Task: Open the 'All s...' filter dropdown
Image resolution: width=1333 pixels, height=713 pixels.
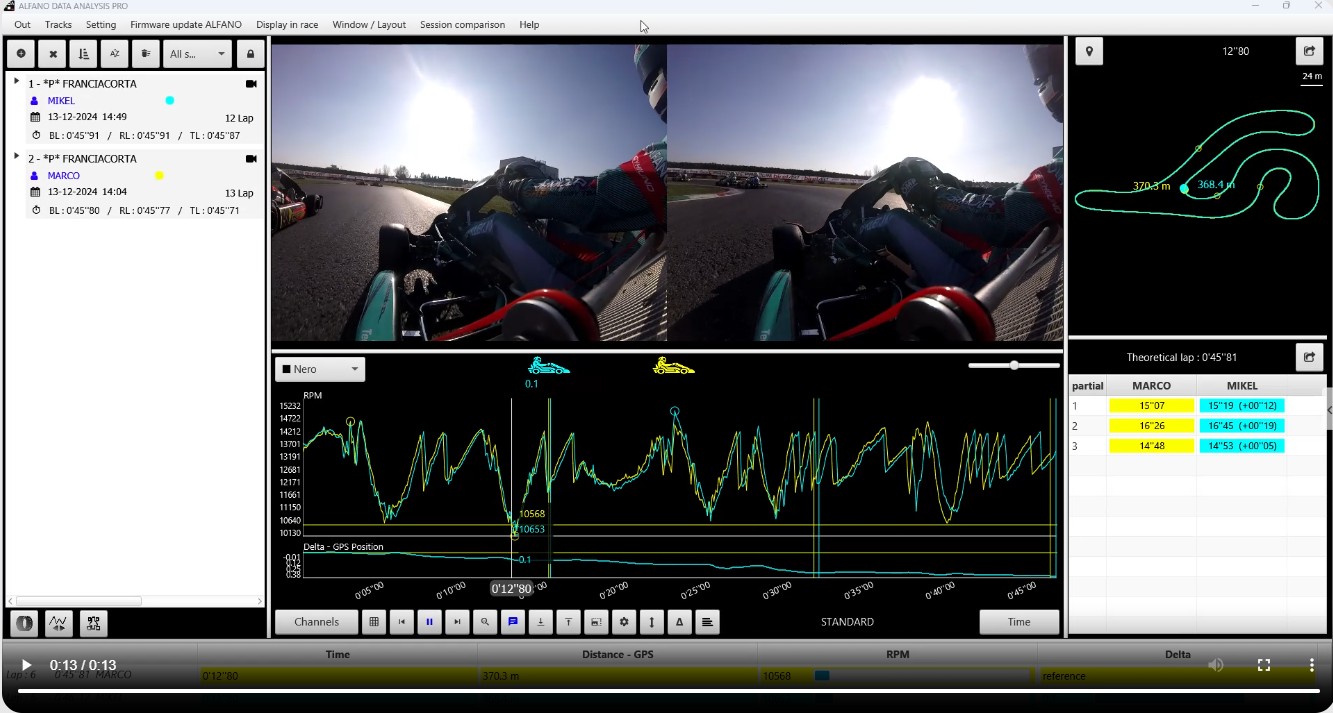Action: pyautogui.click(x=197, y=54)
